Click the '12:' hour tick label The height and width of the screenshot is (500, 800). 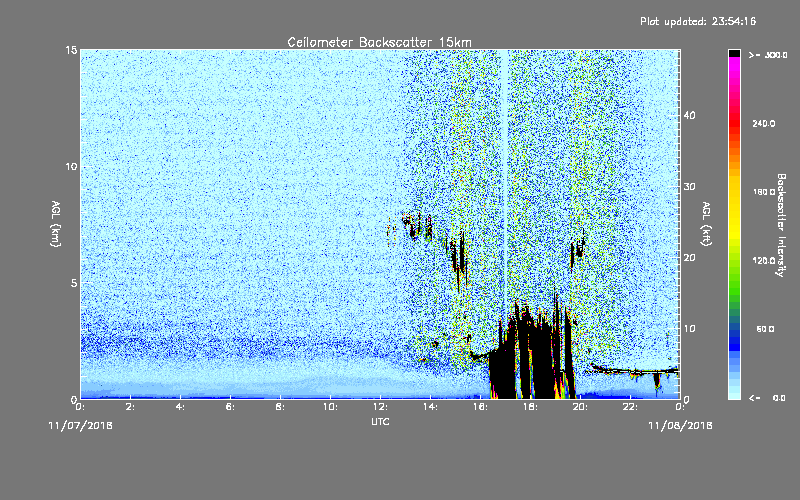pos(381,407)
